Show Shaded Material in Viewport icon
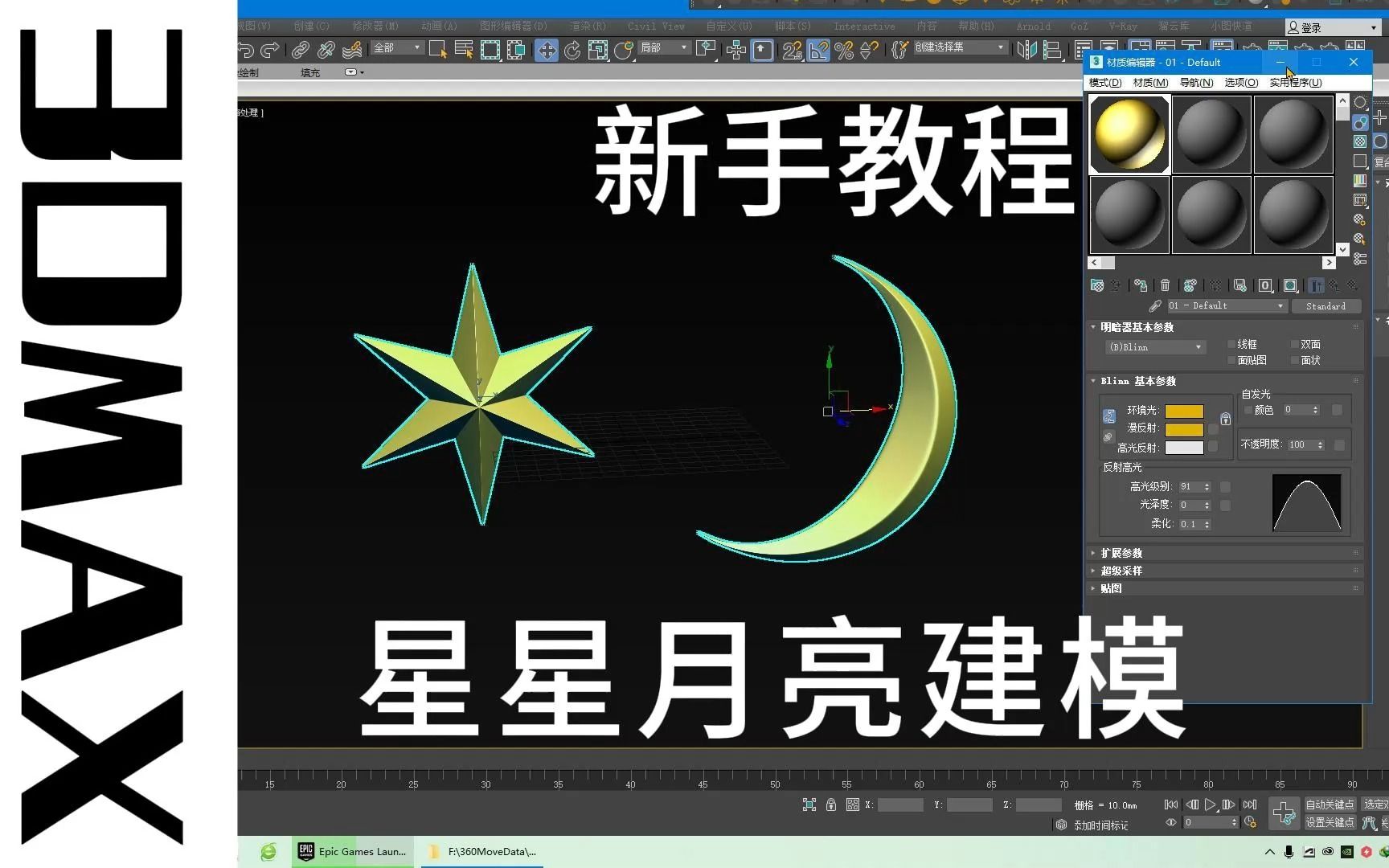Viewport: 1389px width, 868px height. tap(1290, 285)
